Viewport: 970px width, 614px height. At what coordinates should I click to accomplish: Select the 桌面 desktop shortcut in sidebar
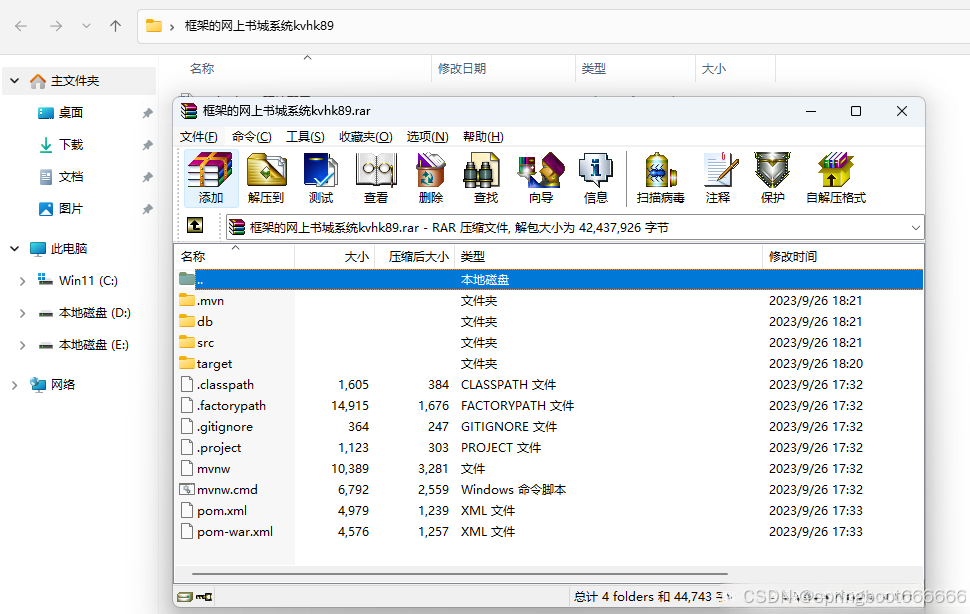click(71, 113)
